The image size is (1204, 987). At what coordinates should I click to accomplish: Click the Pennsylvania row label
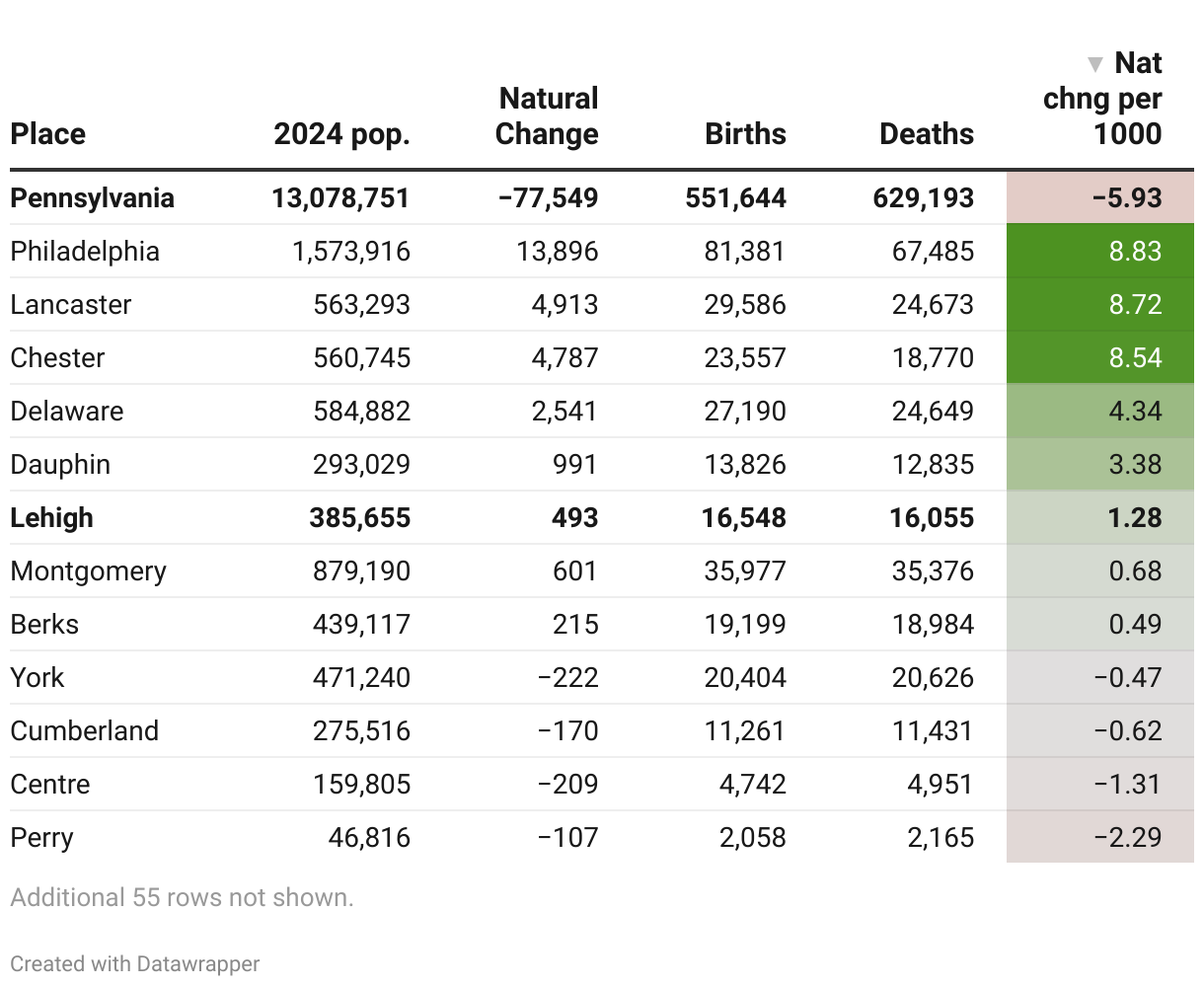(92, 198)
